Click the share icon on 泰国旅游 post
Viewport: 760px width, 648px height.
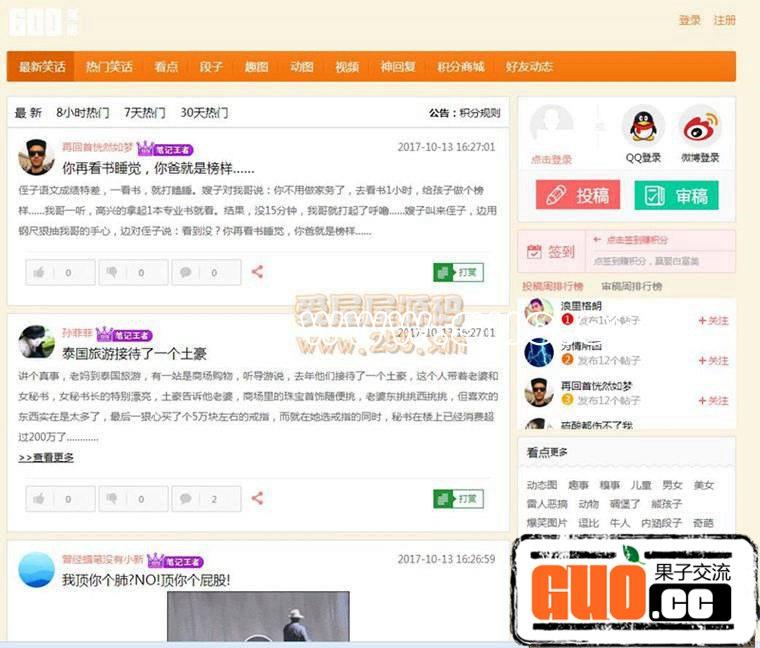tap(257, 498)
